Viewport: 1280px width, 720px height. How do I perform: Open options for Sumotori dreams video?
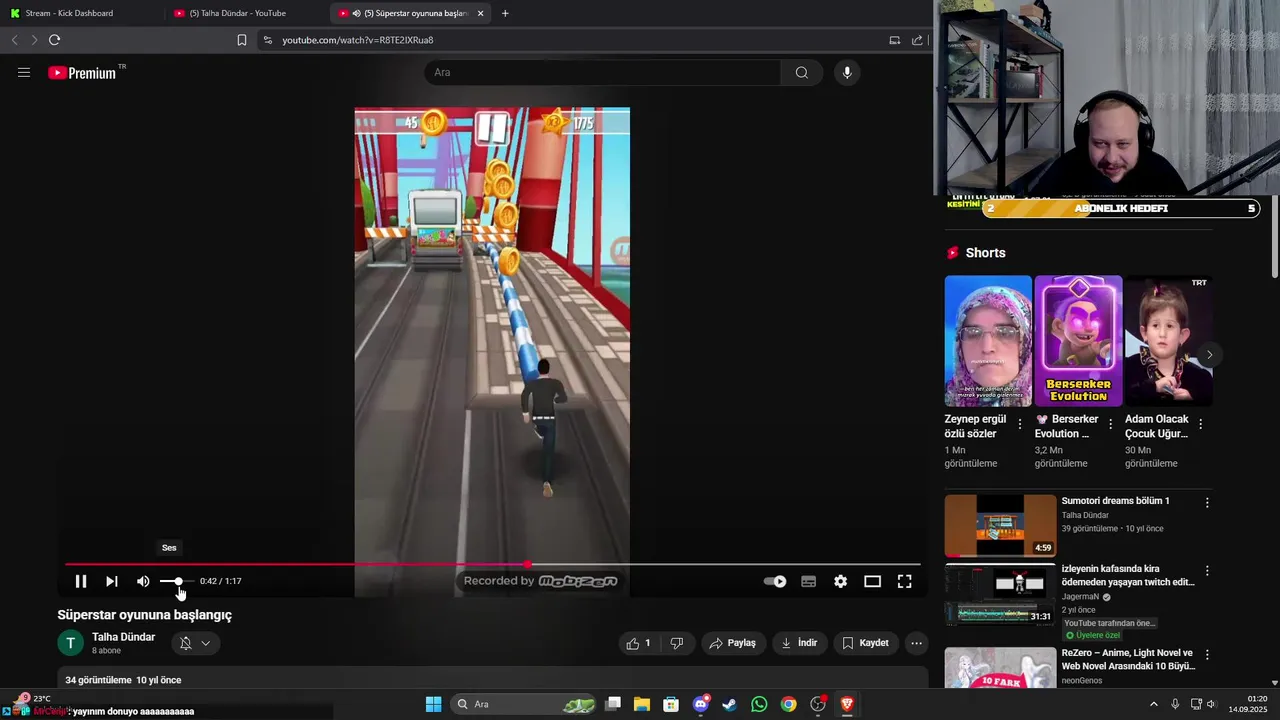click(1207, 503)
